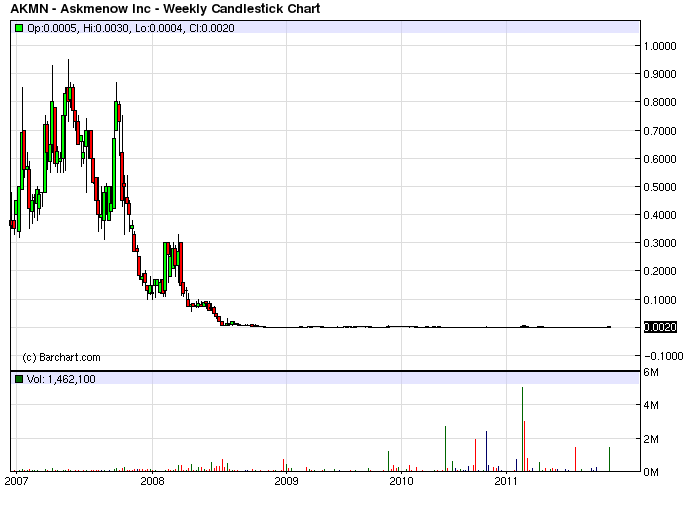Click the 'Vol: 1,462,100' label
Image resolution: width=700 pixels, height=512 pixels.
(x=61, y=379)
